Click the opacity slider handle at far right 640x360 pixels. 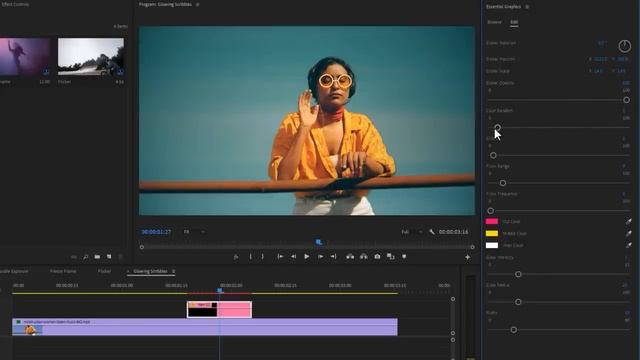[626, 100]
